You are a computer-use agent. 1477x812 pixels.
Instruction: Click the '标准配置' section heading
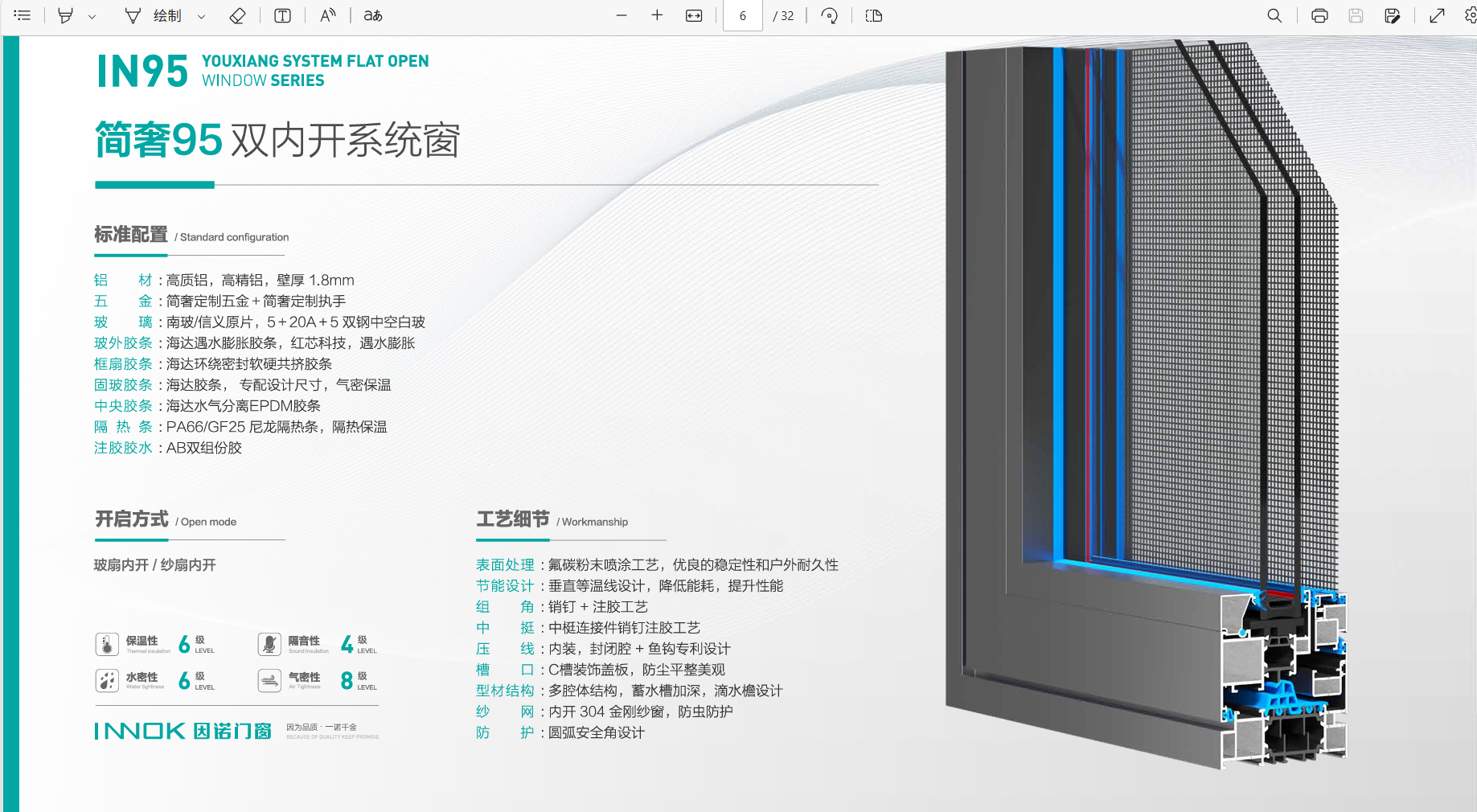coord(131,235)
